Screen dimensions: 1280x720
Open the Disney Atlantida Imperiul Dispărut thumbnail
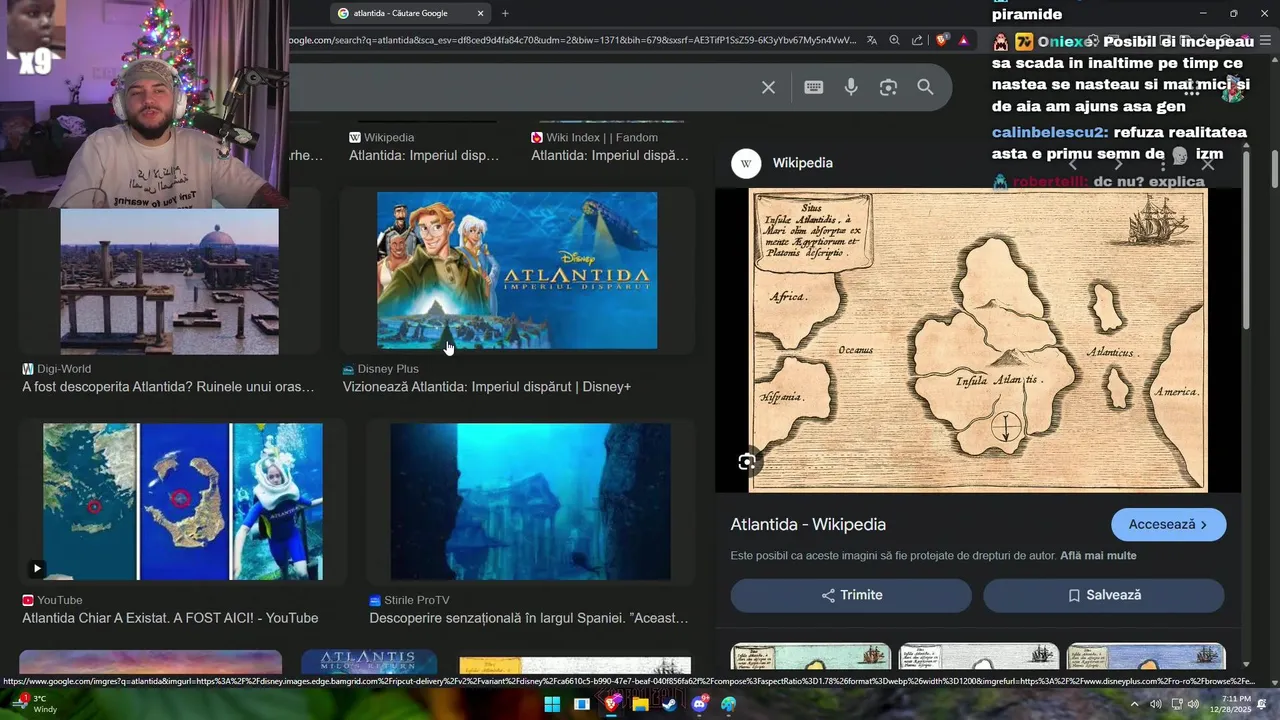tap(517, 270)
